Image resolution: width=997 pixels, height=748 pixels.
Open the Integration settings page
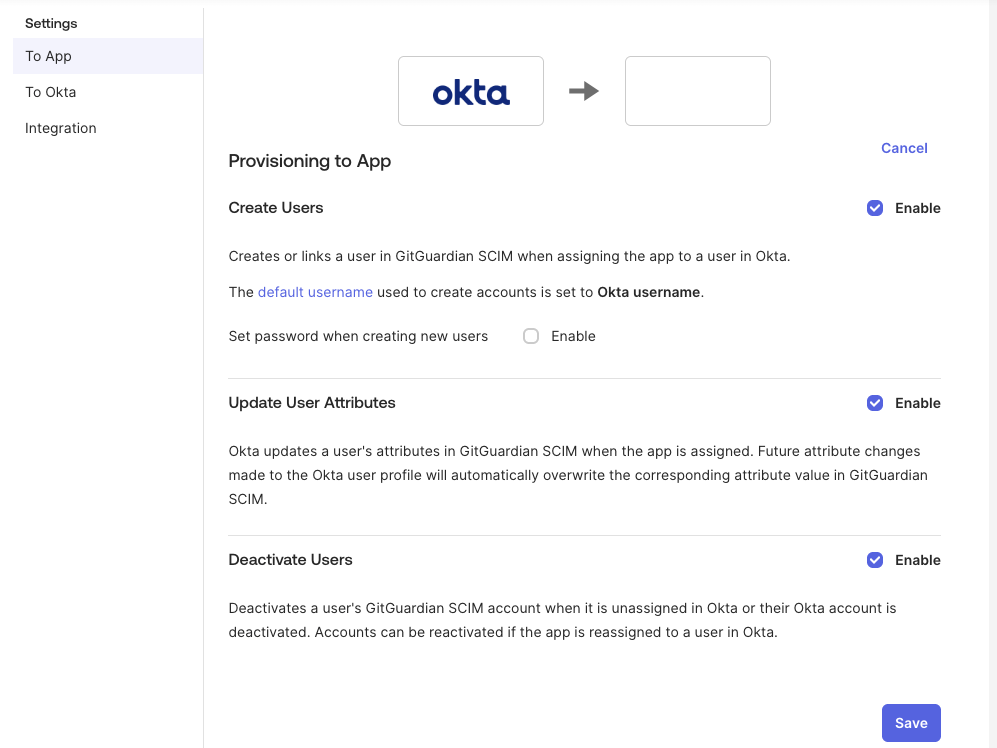pyautogui.click(x=60, y=128)
